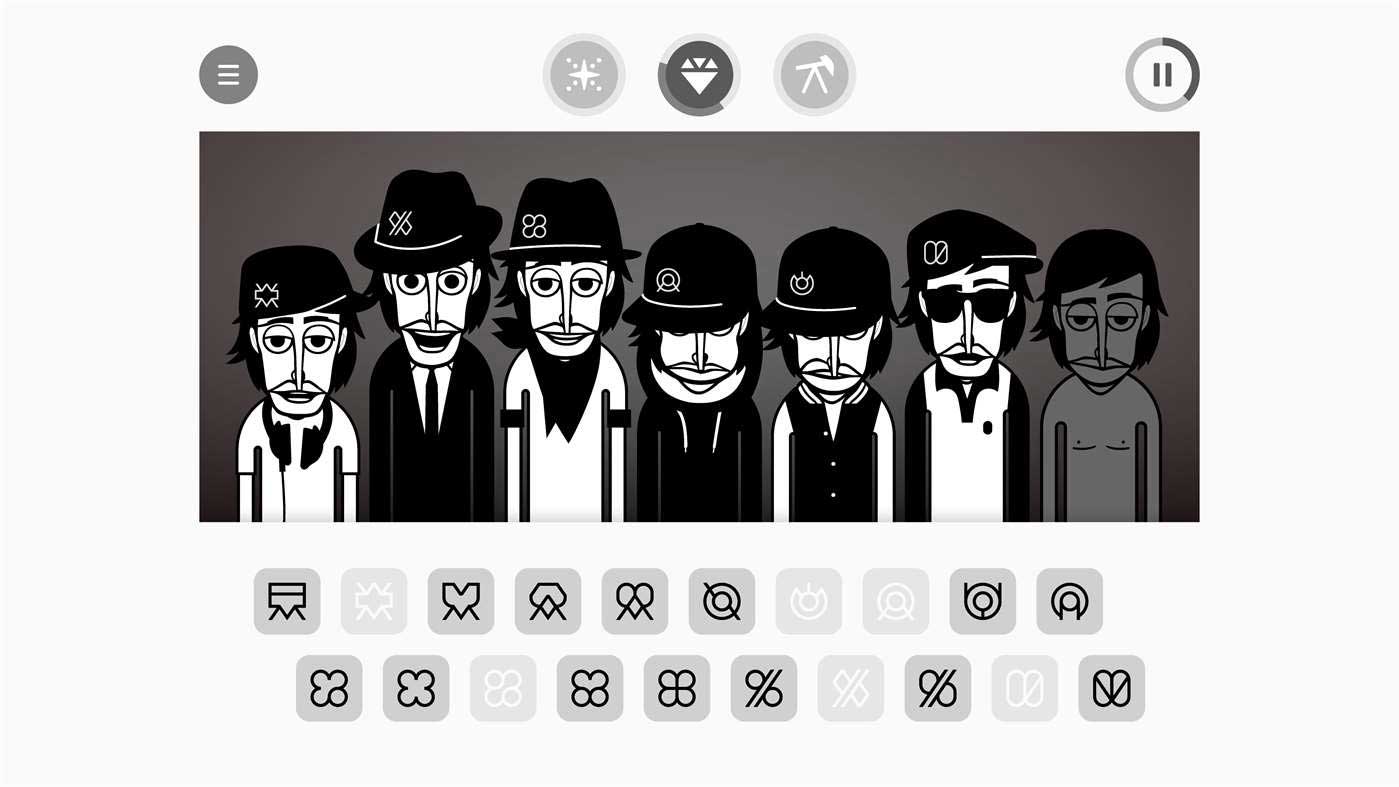The width and height of the screenshot is (1399, 787).
Task: Pick the faded spiky burst sound icon
Action: [x=374, y=601]
